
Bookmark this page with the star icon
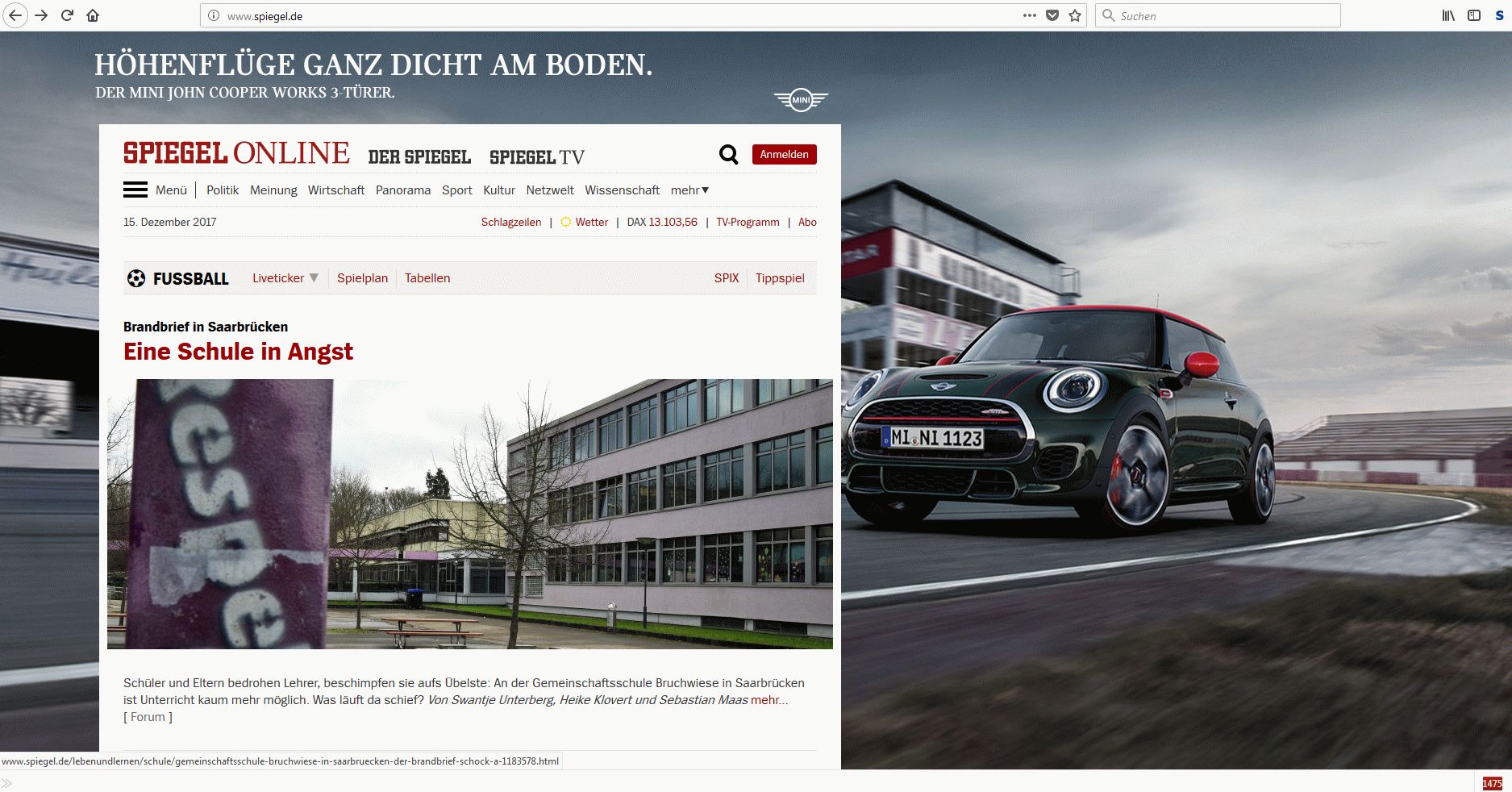coord(1075,15)
